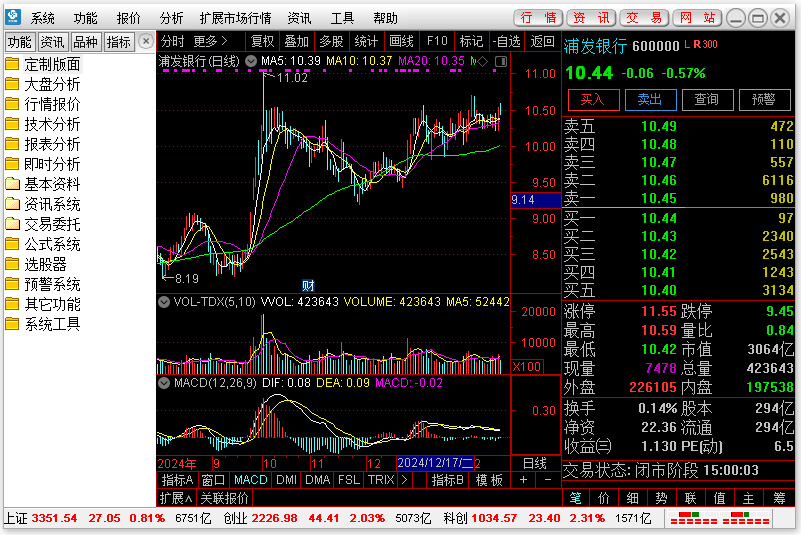Open the 技术分析 folder

coord(43,124)
